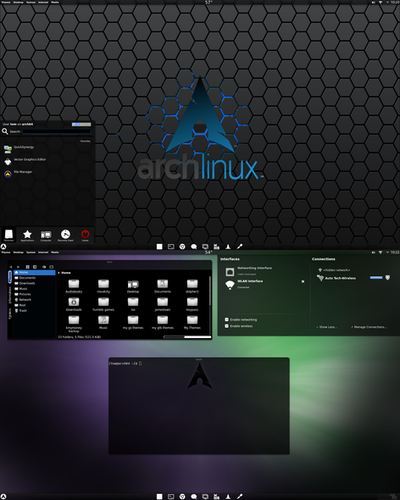400x500 pixels.
Task: Open Applications star tab in launcher
Action: click(27, 235)
